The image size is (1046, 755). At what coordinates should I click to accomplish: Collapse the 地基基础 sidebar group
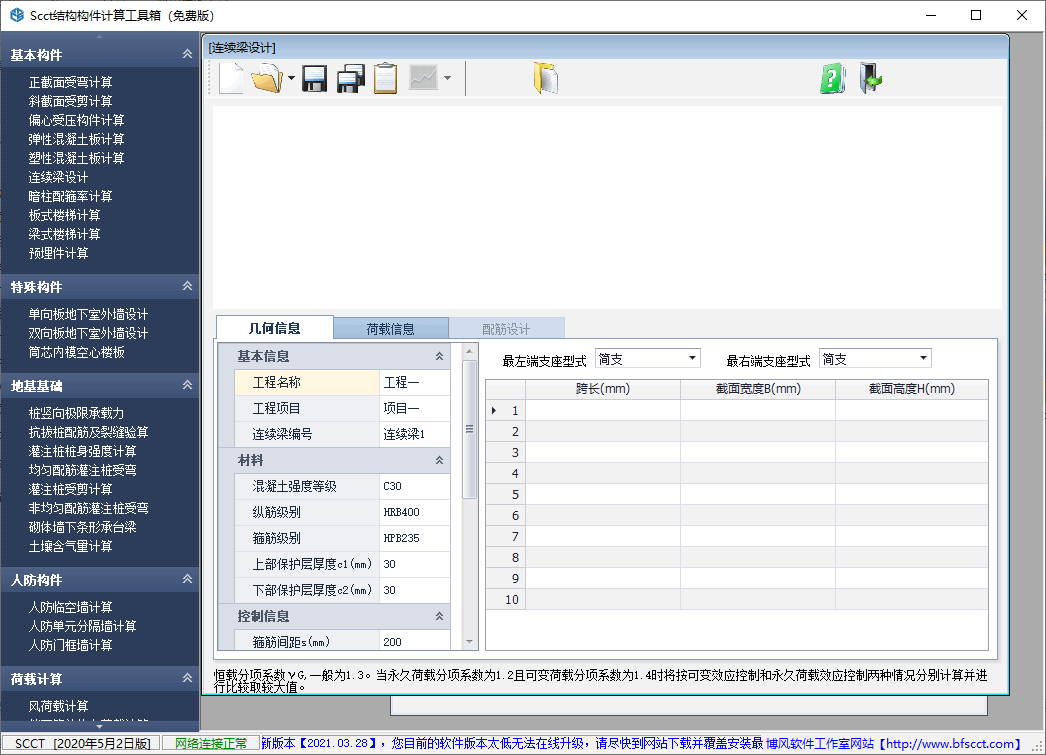click(187, 385)
